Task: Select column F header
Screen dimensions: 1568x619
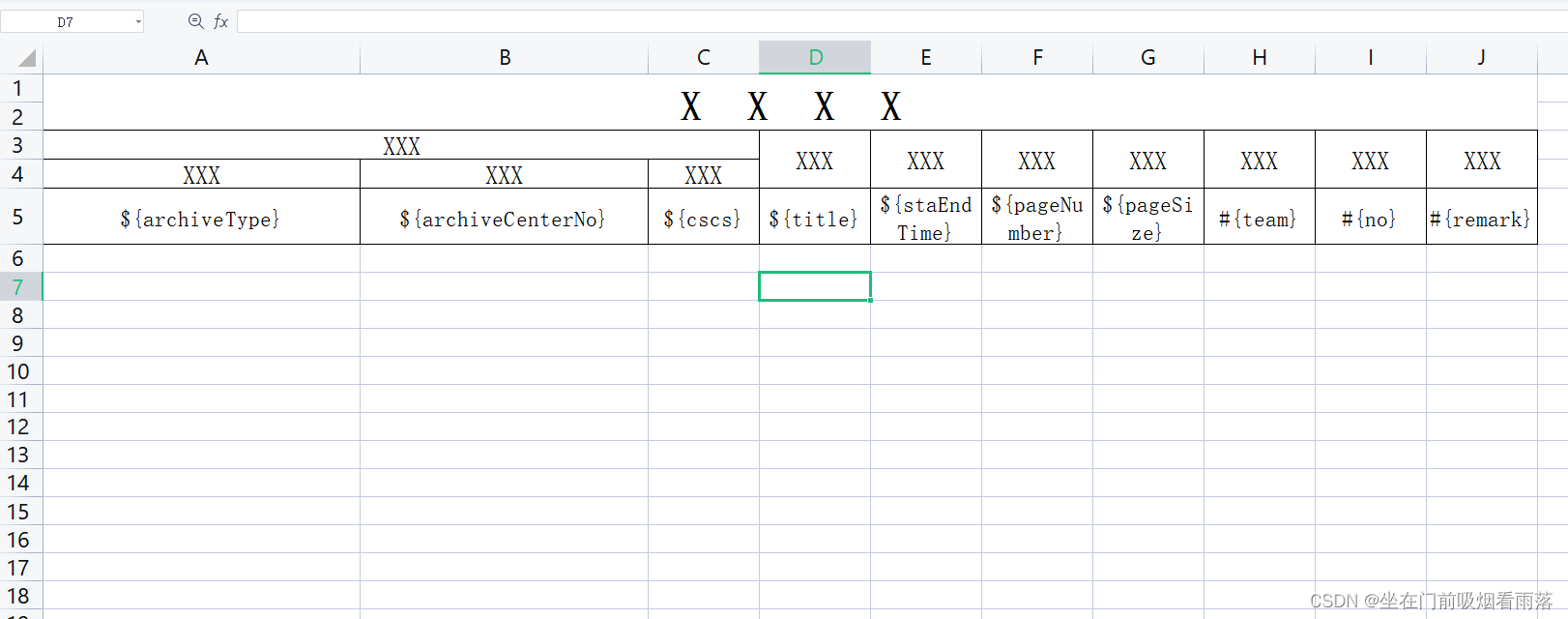Action: pos(1037,58)
